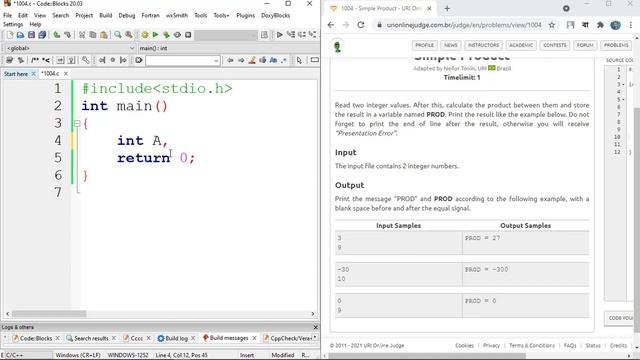640x360 pixels.
Task: Bookmark this page with the star icon
Action: click(x=552, y=25)
